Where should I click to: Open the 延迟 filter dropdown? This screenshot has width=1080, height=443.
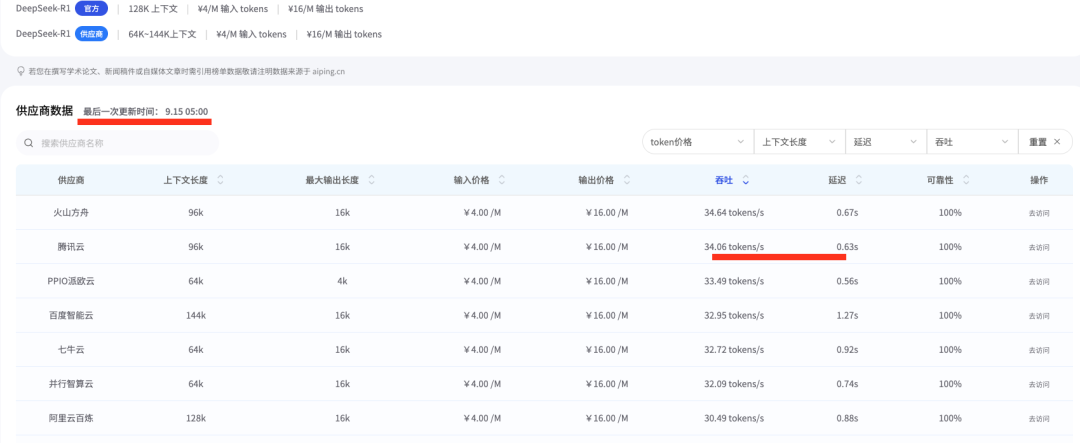click(x=886, y=142)
